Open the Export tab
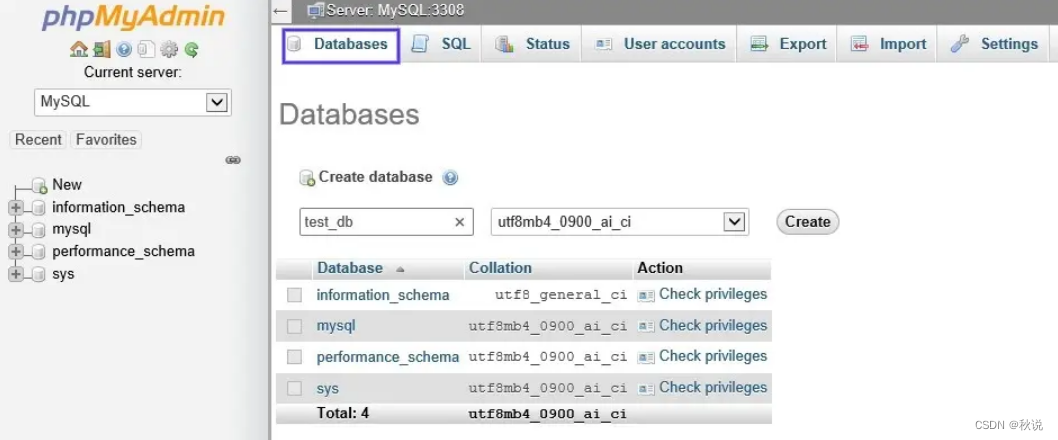This screenshot has height=440, width=1058. tap(788, 45)
